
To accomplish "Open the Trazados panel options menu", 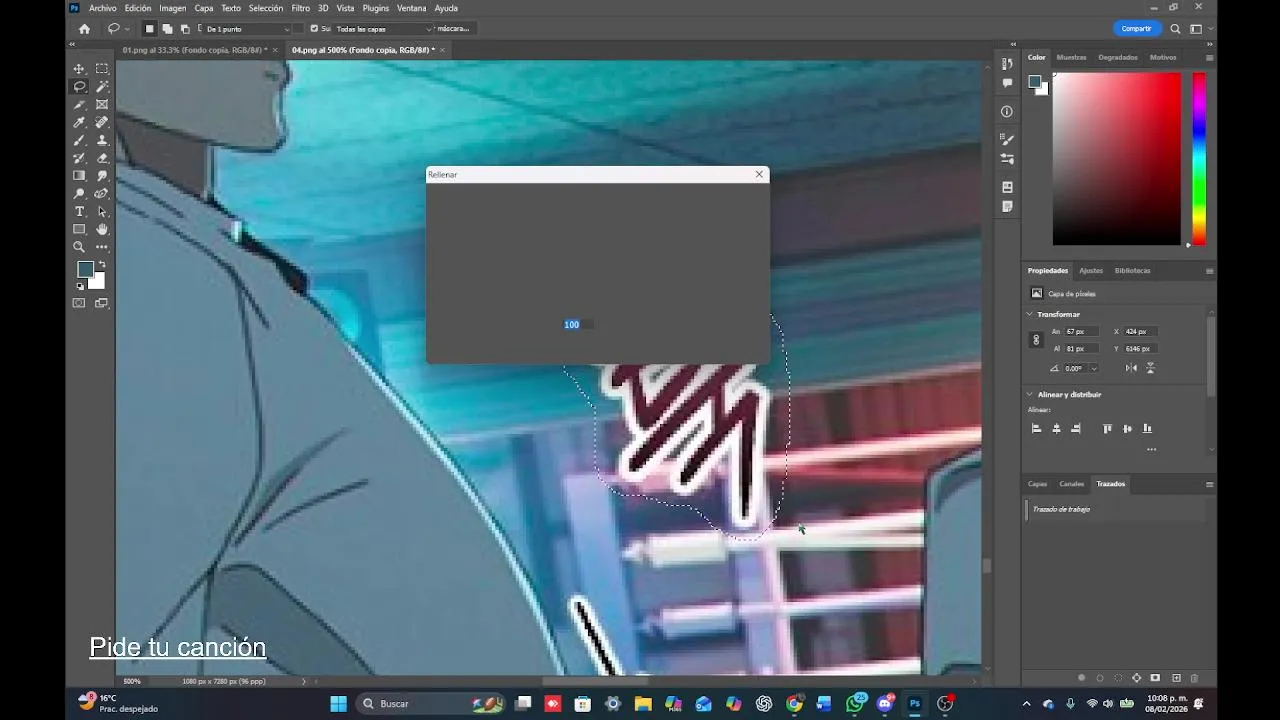I will pyautogui.click(x=1209, y=484).
